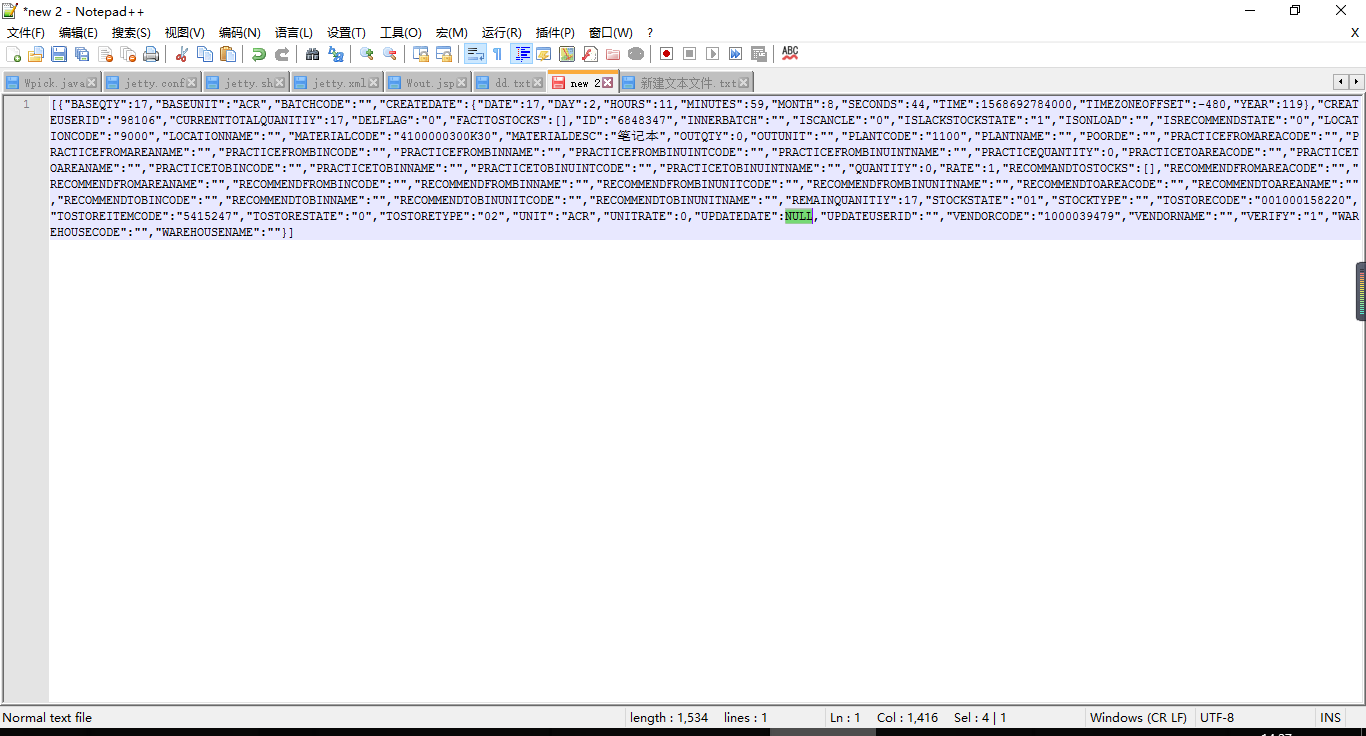This screenshot has height=736, width=1366.
Task: Start recording a macro
Action: click(667, 54)
